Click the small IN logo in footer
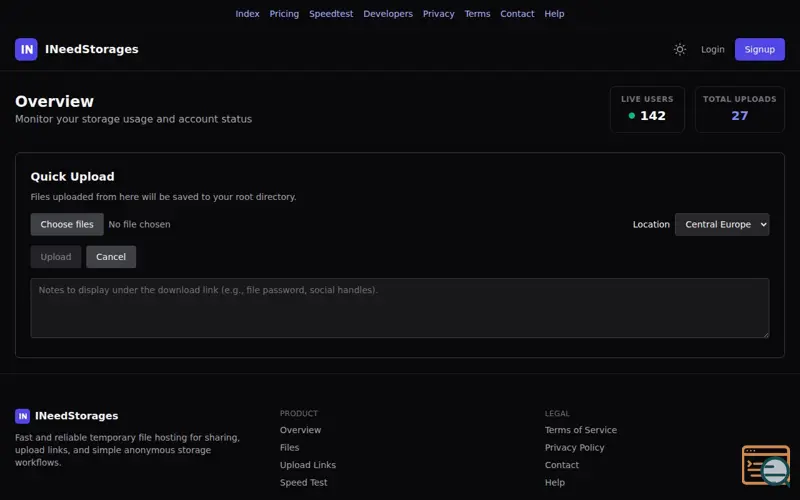 [x=22, y=416]
